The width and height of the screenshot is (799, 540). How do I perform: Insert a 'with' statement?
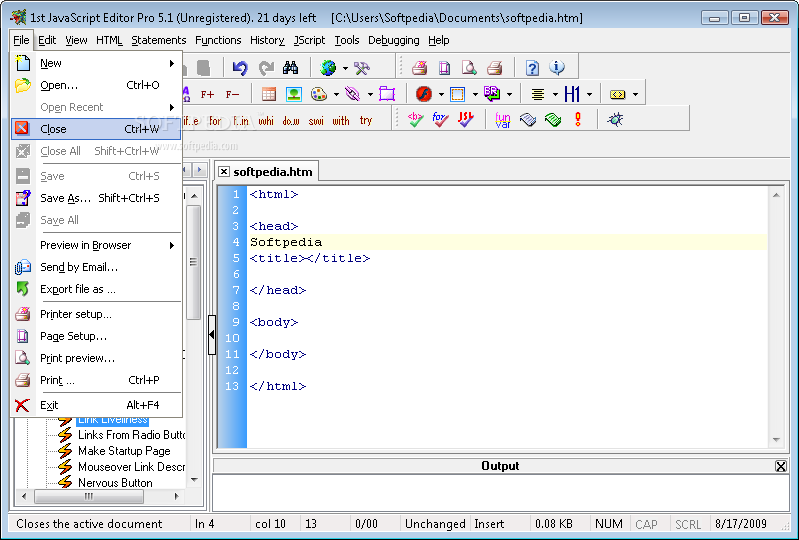click(x=341, y=121)
